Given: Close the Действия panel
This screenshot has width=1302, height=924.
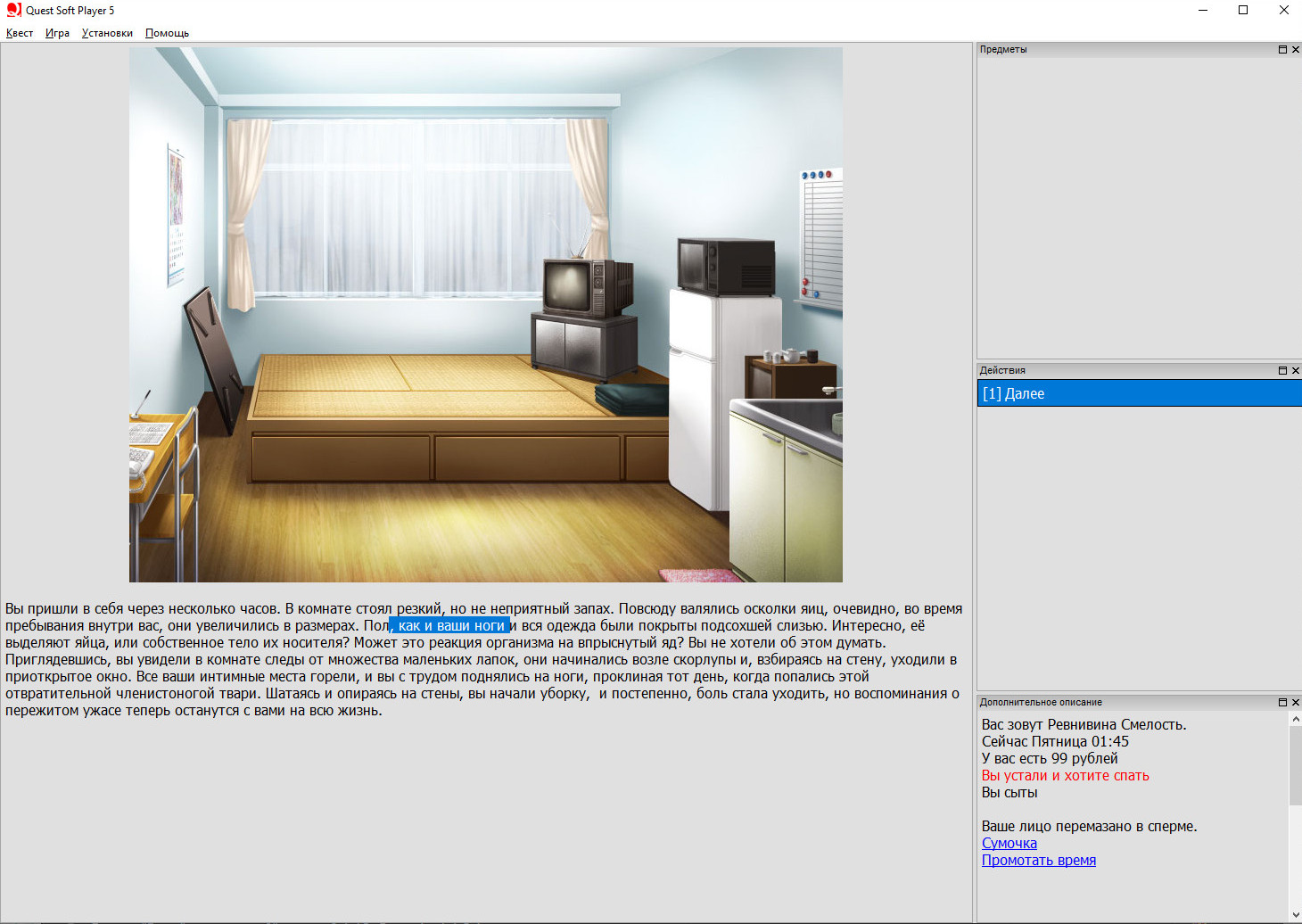Looking at the screenshot, I should pyautogui.click(x=1296, y=370).
